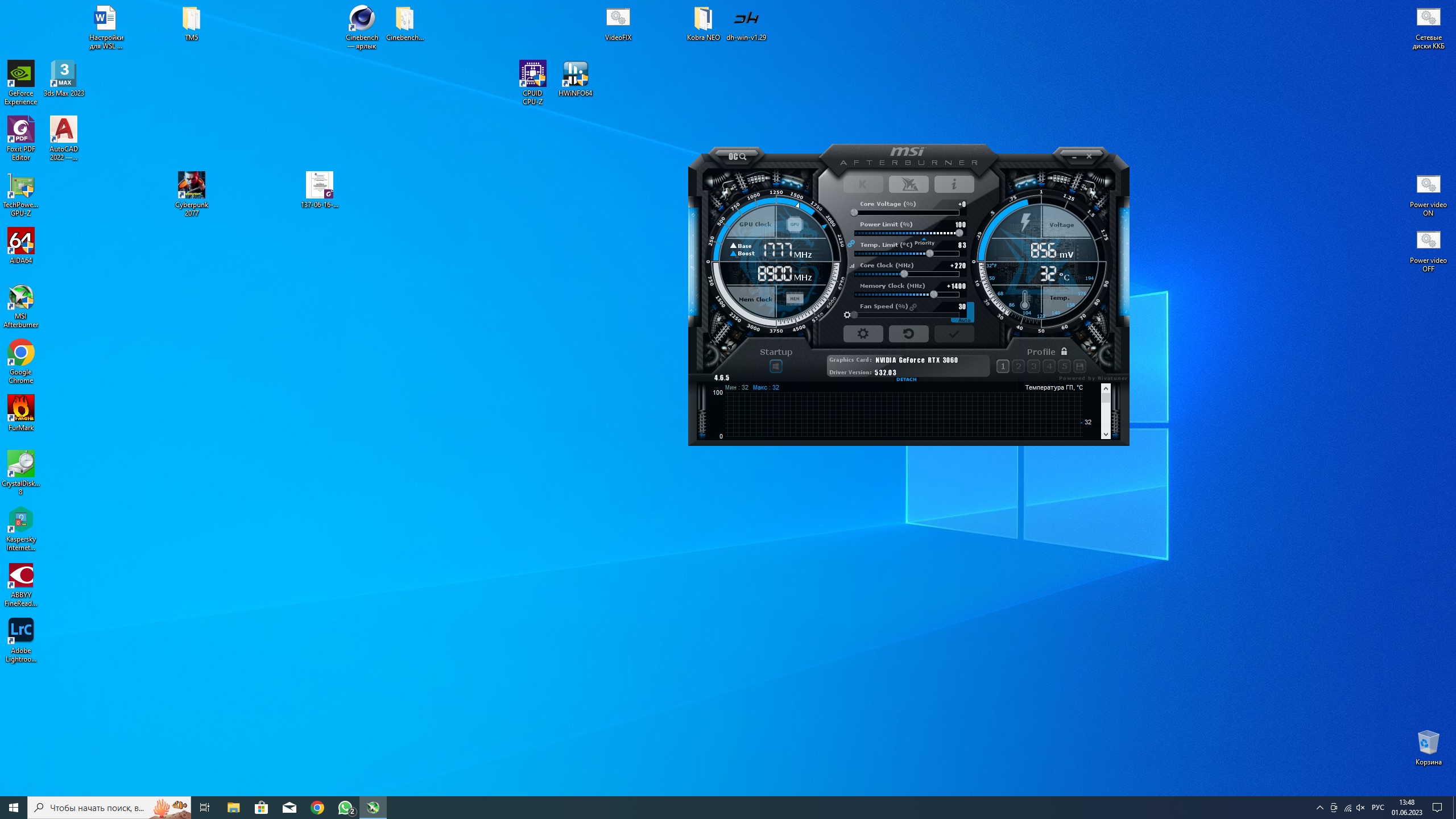Toggle the profile lock icon
Image resolution: width=1456 pixels, height=819 pixels.
tap(1064, 351)
